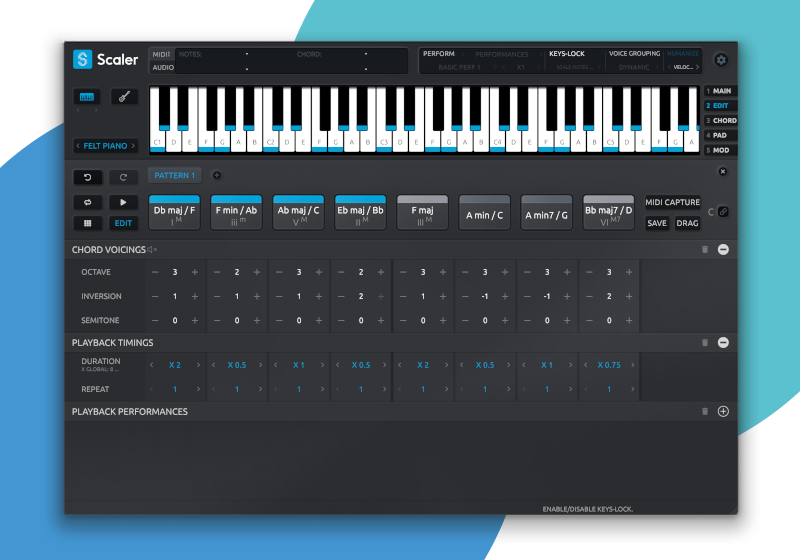Open settings with the gear icon
This screenshot has width=800, height=560.
pos(721,60)
